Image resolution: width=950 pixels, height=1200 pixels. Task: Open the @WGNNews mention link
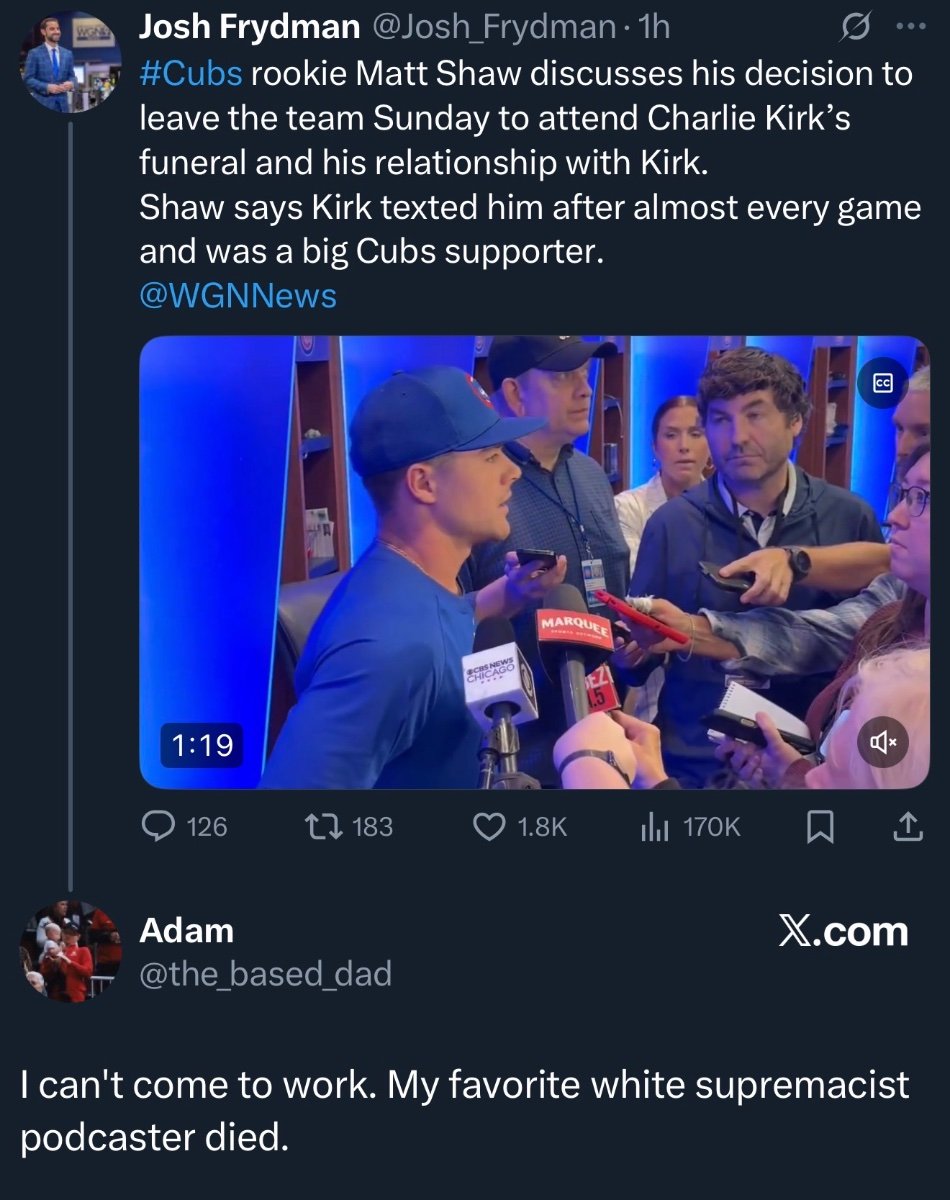238,296
